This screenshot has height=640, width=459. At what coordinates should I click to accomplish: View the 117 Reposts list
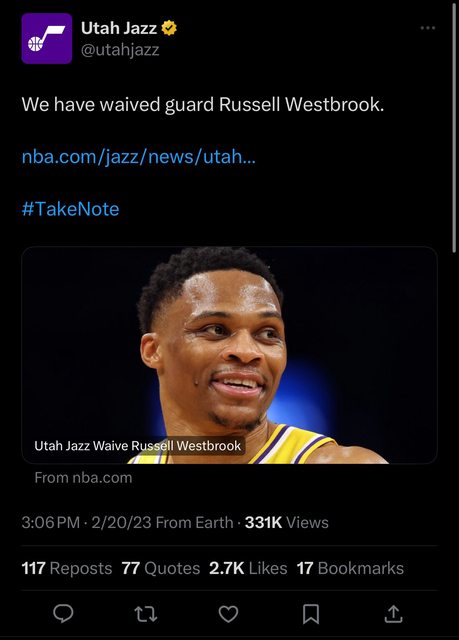pyautogui.click(x=67, y=568)
